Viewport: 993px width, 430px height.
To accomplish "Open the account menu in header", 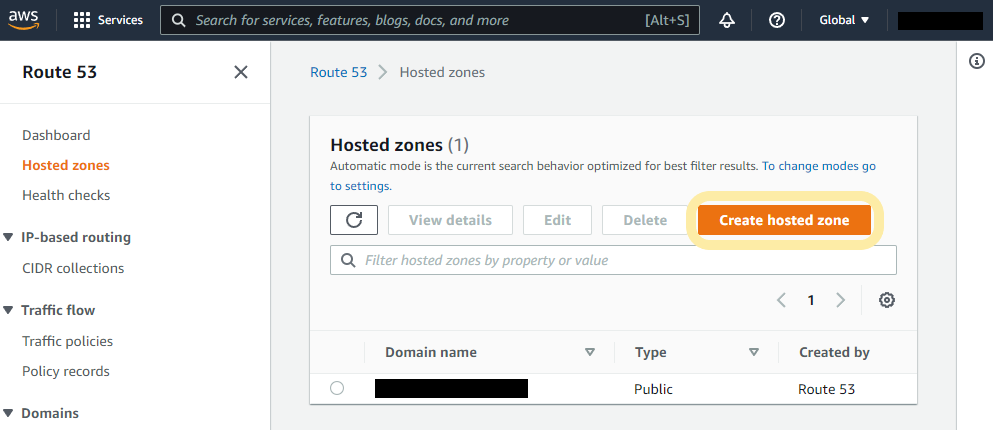I will point(940,20).
